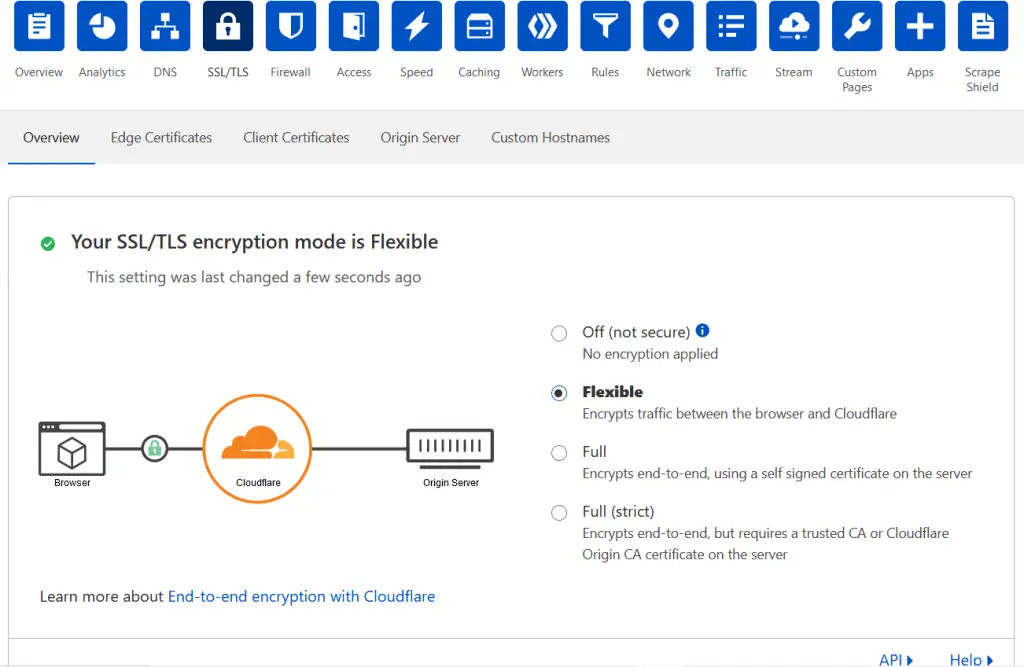This screenshot has width=1024, height=667.
Task: Expand the API section
Action: click(x=895, y=660)
